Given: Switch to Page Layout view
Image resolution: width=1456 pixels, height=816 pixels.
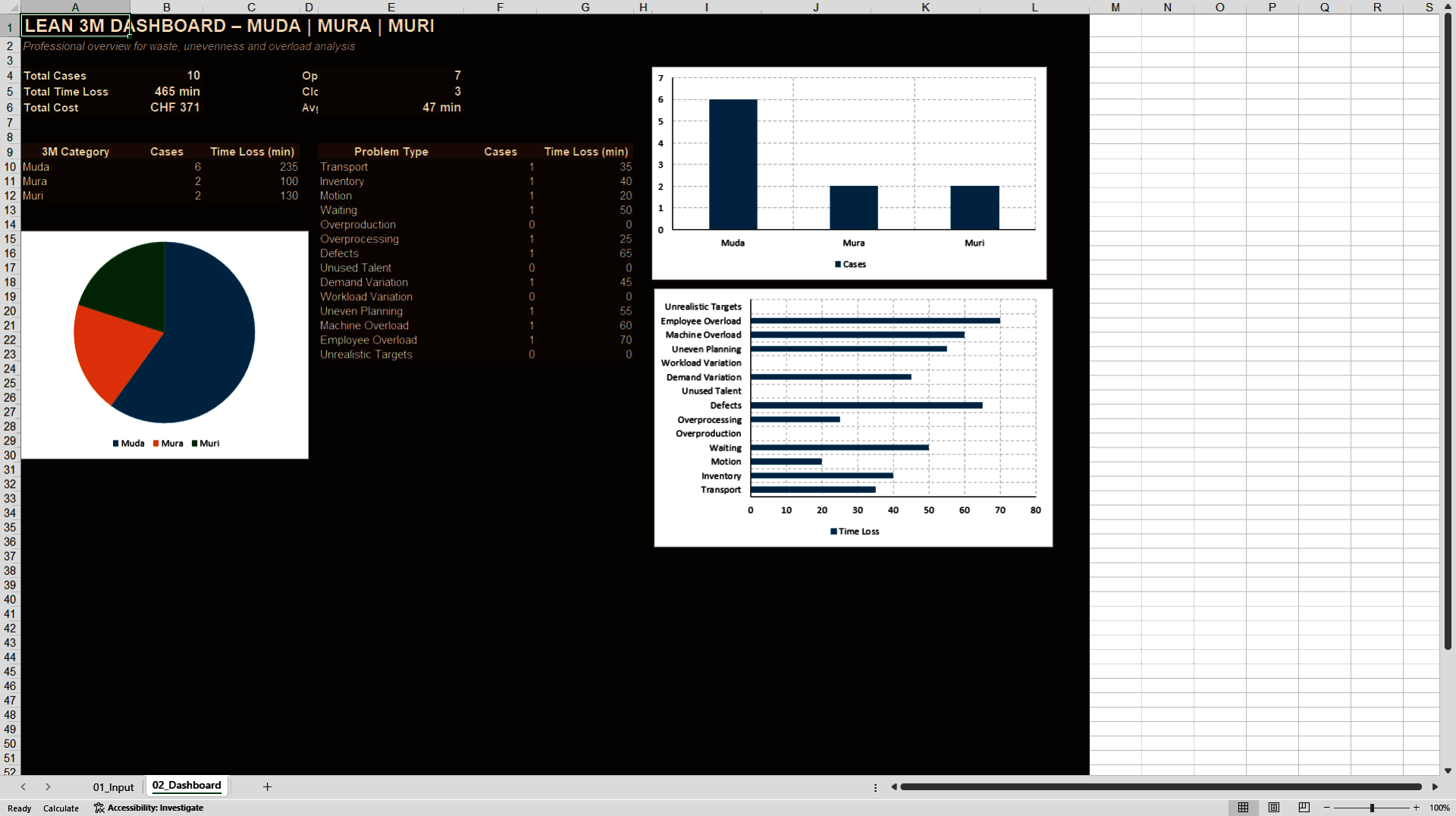Looking at the screenshot, I should tap(1274, 808).
